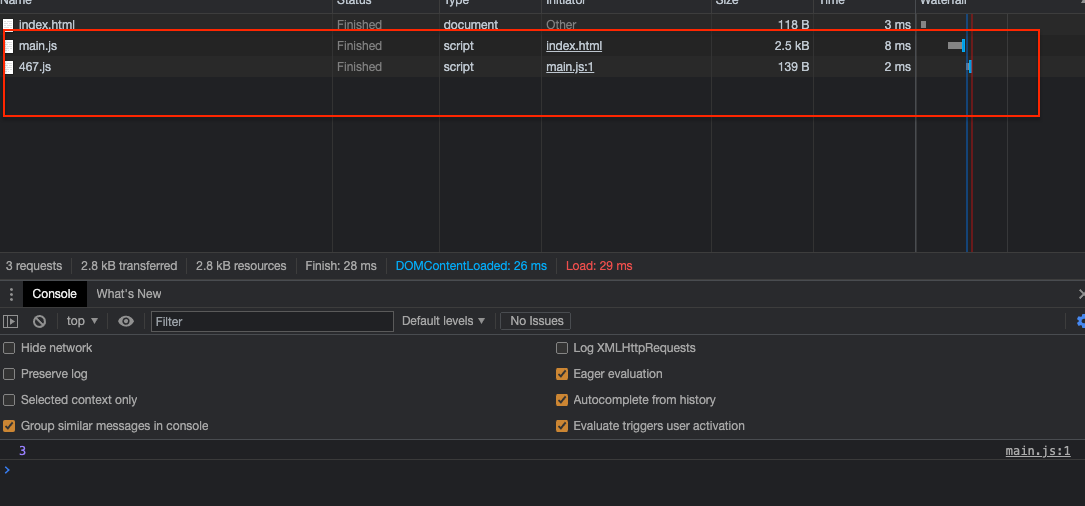
Task: Click Load: 29 ms summary
Action: 599,266
